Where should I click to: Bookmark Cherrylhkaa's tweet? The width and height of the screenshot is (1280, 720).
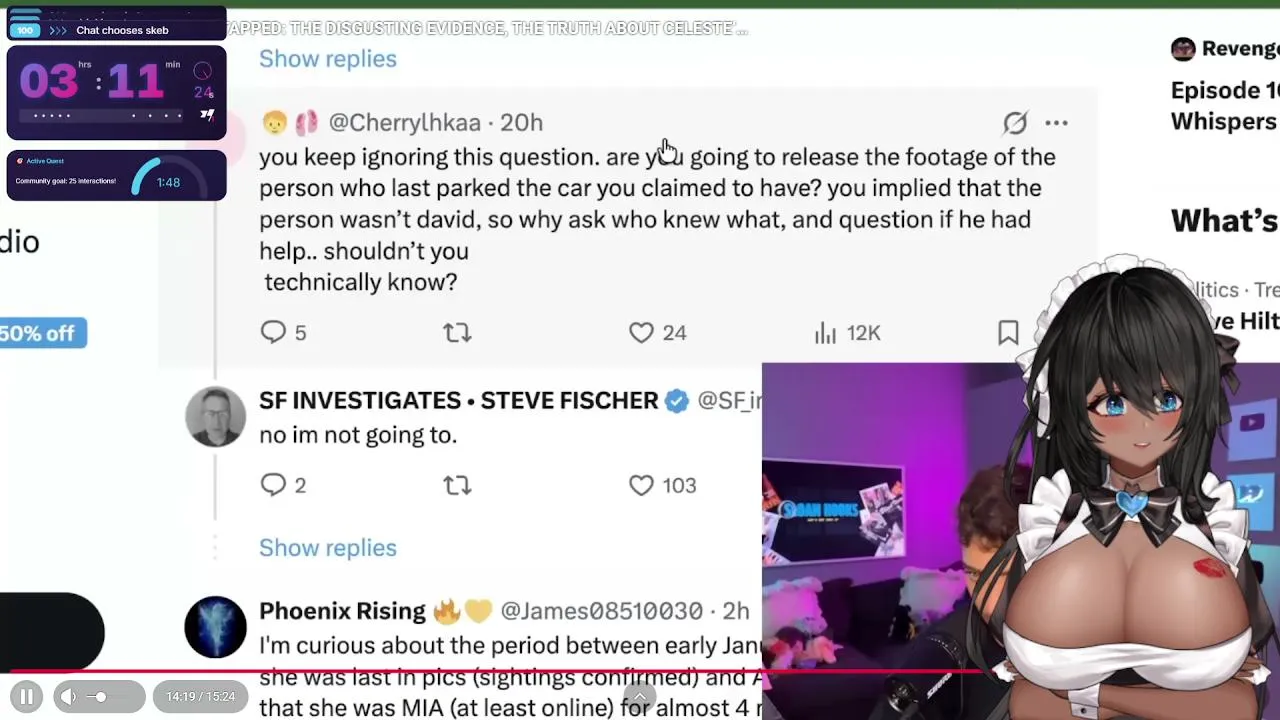pyautogui.click(x=1008, y=332)
